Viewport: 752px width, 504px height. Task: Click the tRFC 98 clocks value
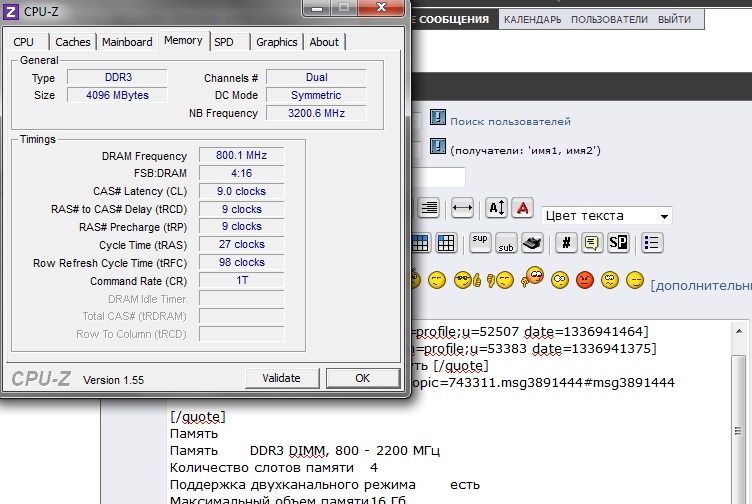pos(241,262)
